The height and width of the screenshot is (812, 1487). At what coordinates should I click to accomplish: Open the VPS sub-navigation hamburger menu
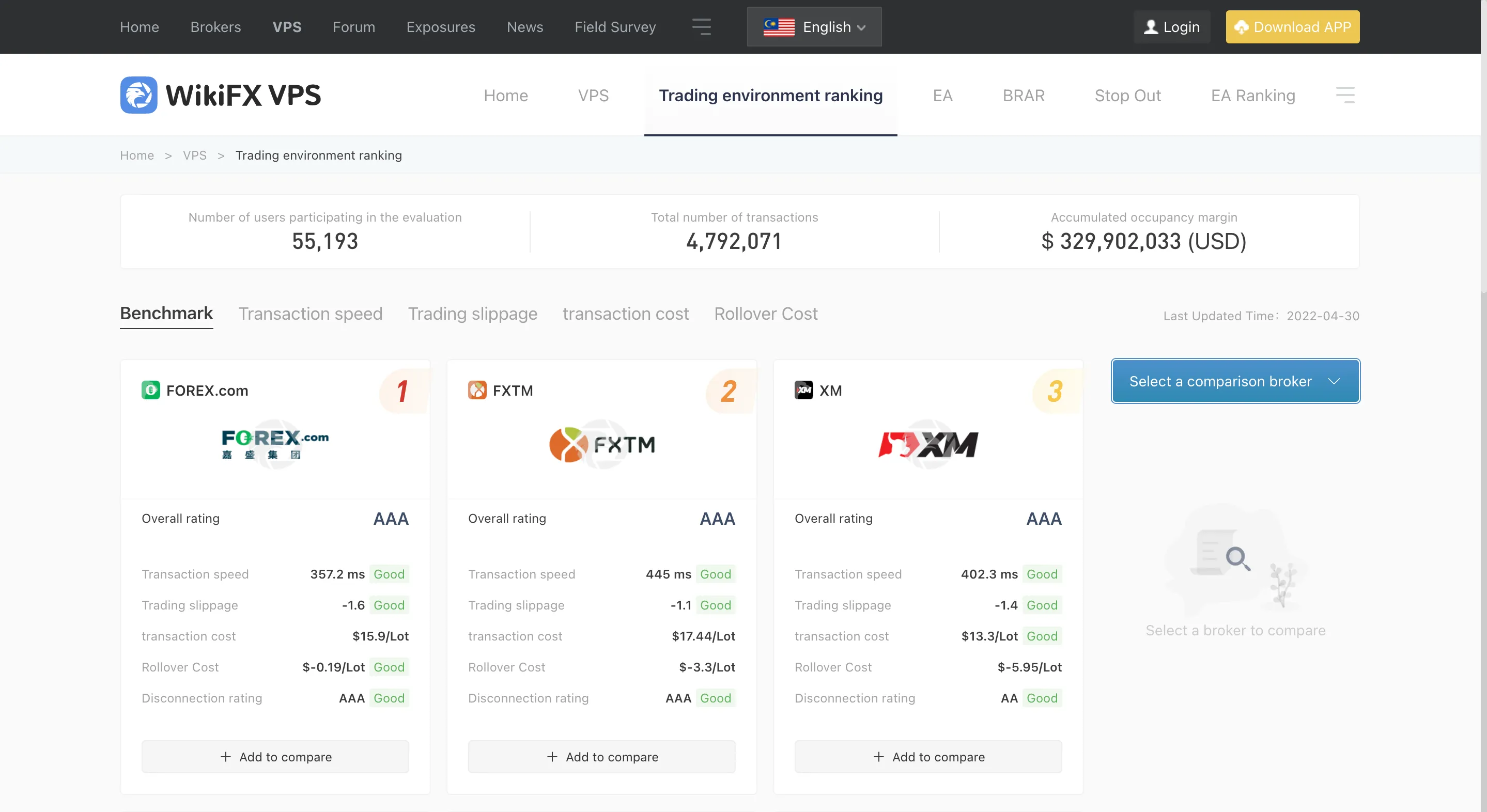[1345, 95]
